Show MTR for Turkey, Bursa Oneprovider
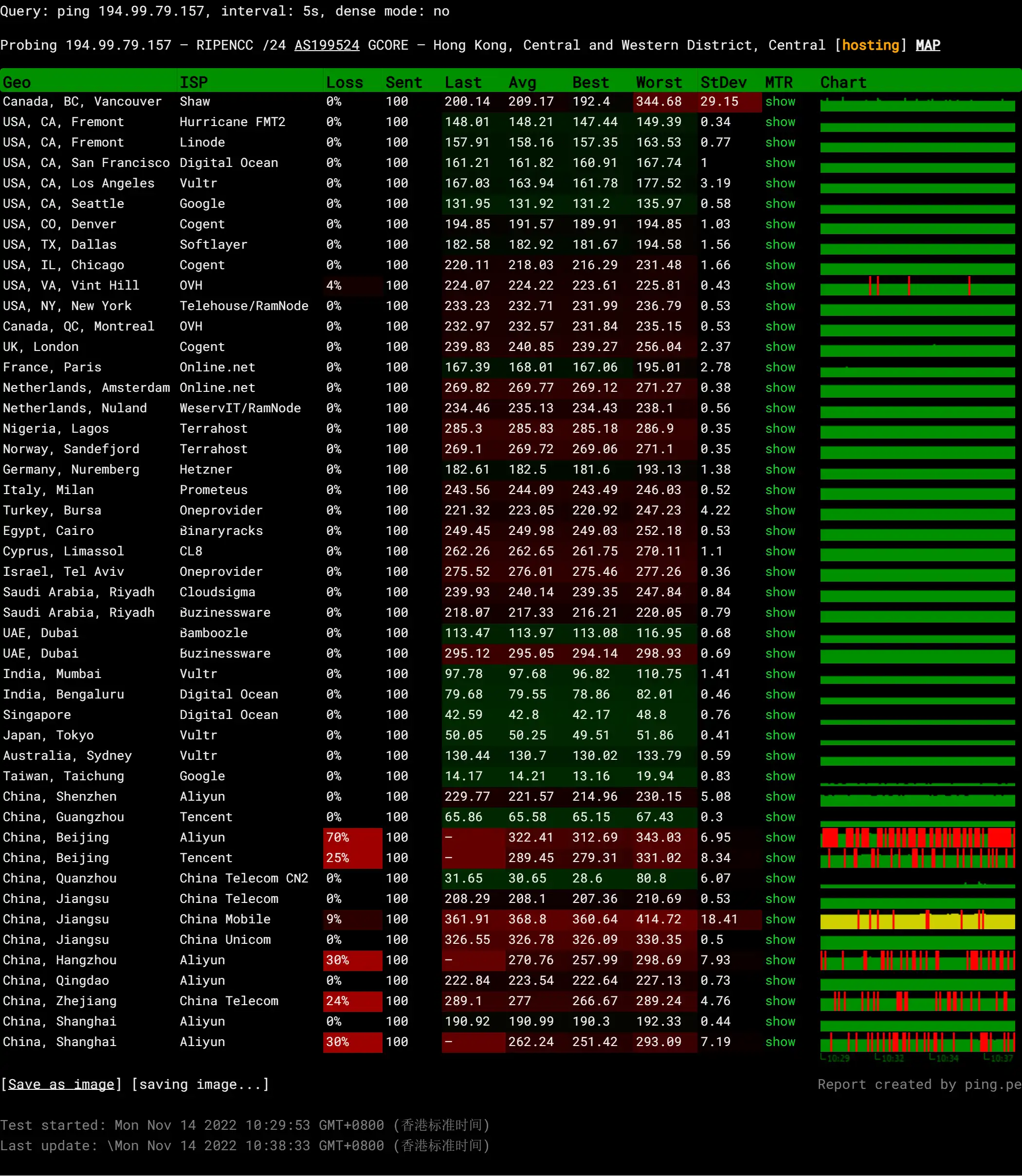 780,511
